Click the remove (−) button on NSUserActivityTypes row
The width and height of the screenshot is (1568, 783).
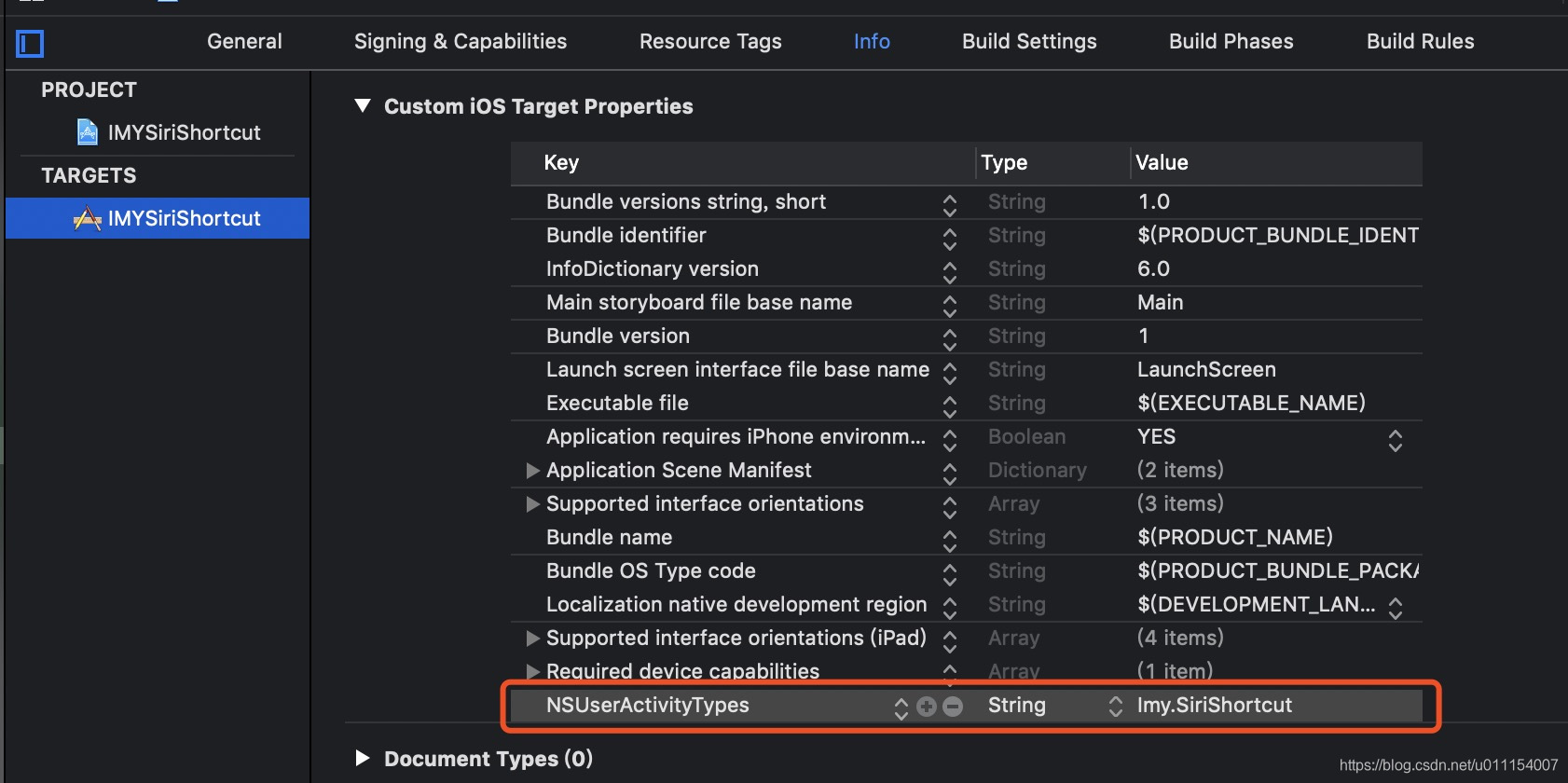click(x=953, y=707)
